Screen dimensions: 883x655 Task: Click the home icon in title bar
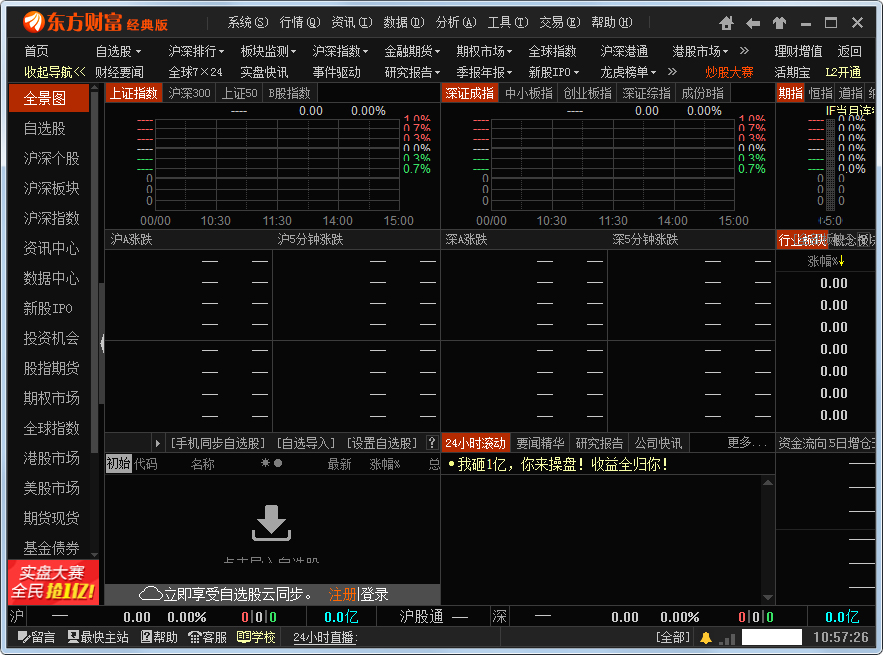726,23
